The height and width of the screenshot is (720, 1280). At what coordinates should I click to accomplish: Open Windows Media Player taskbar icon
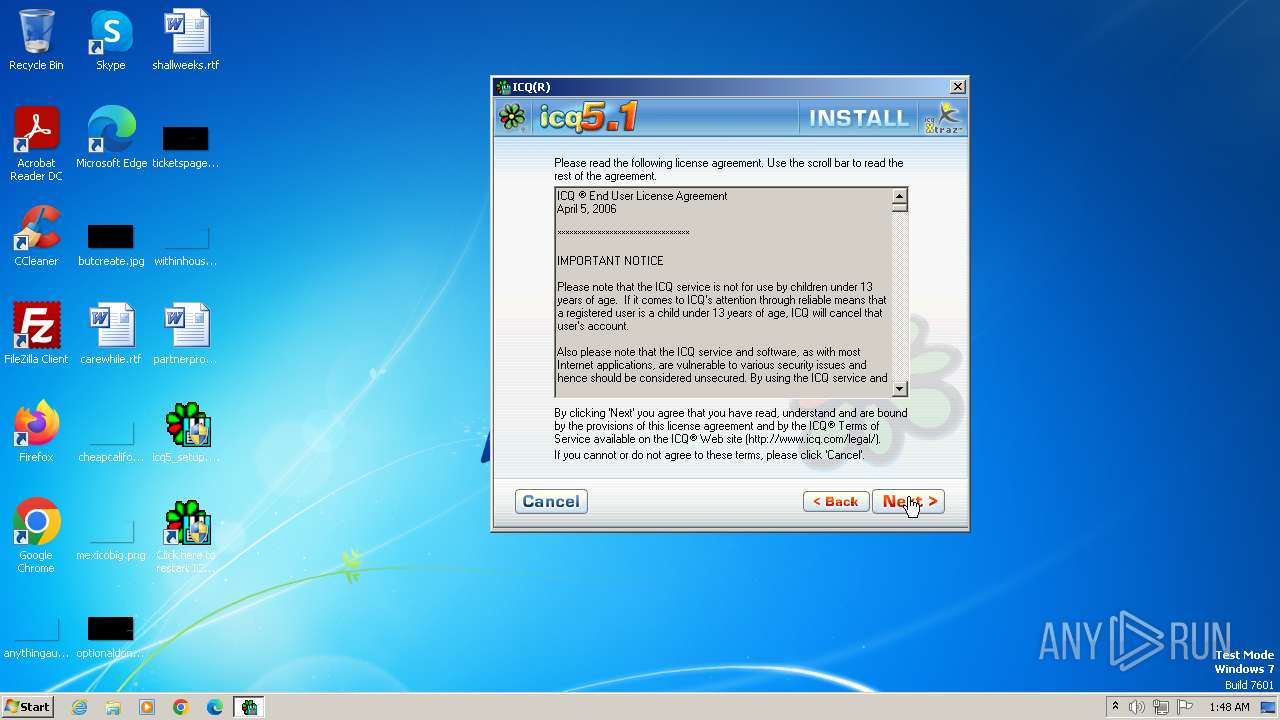coord(147,707)
